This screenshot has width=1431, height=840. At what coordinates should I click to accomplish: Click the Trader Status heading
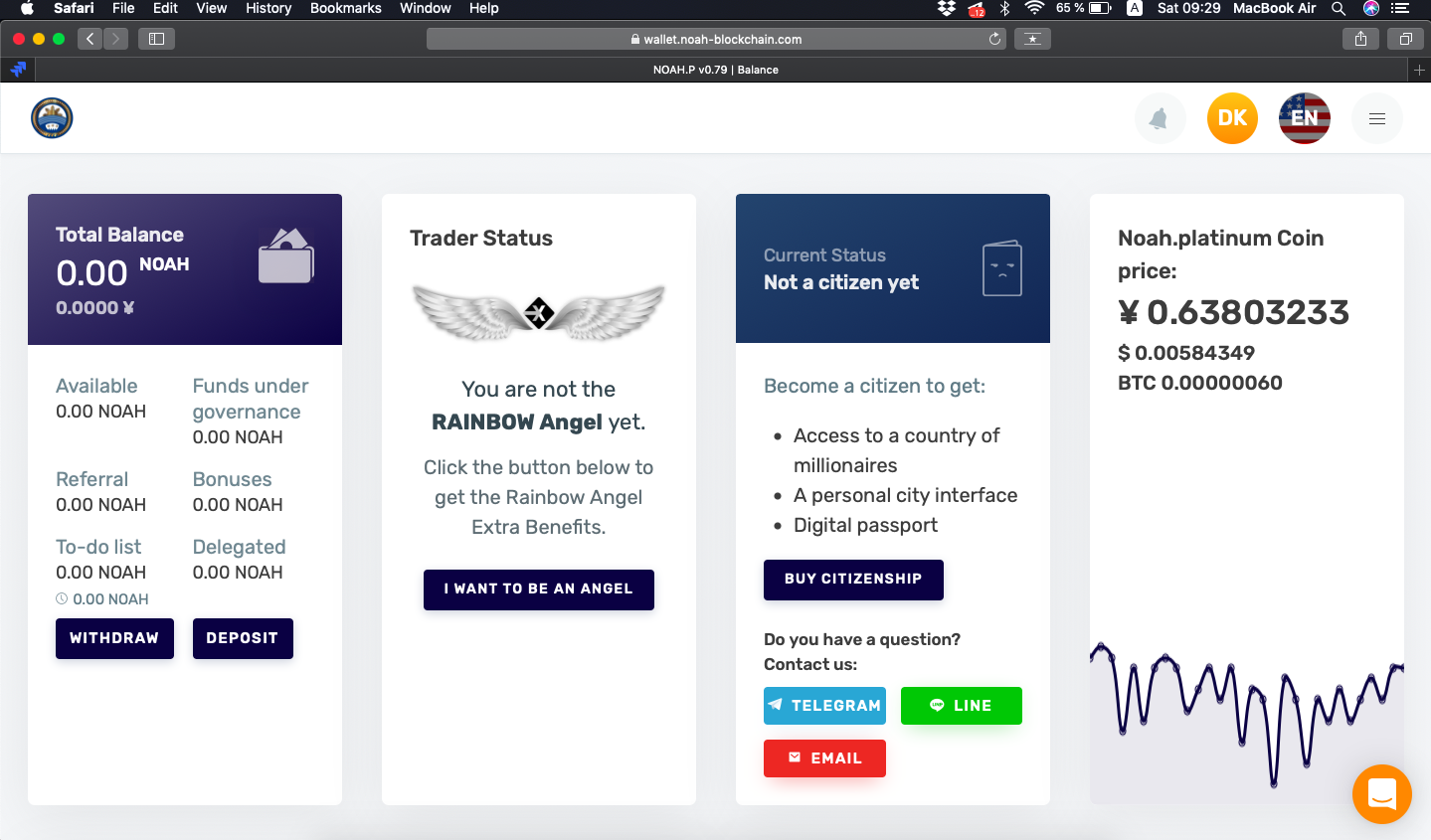pos(481,238)
